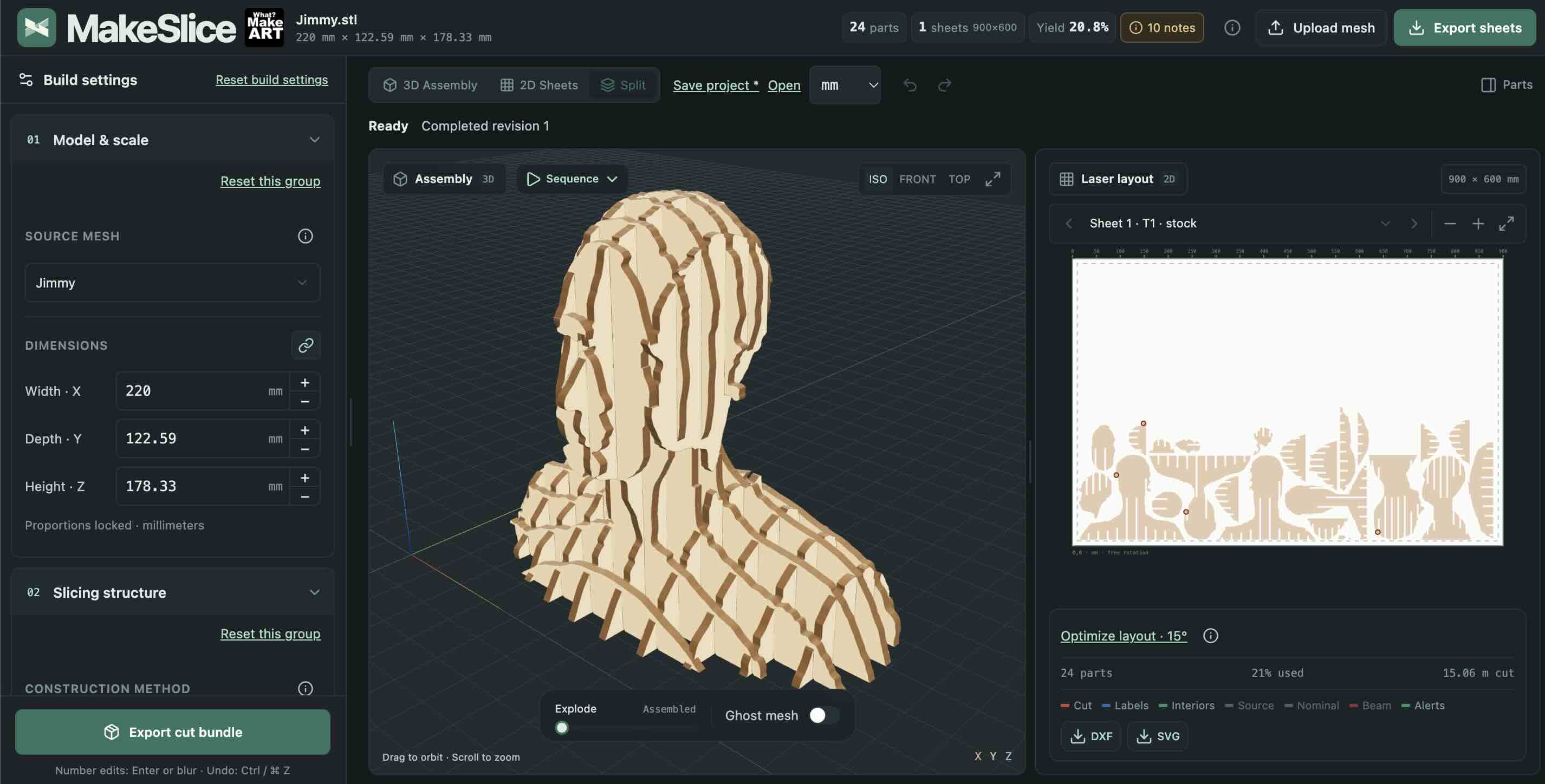Click the Explode slider handle
The height and width of the screenshot is (784, 1545).
pyautogui.click(x=561, y=728)
